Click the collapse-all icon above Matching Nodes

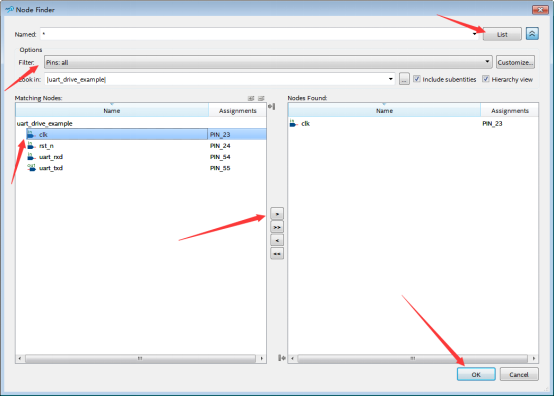click(x=261, y=98)
